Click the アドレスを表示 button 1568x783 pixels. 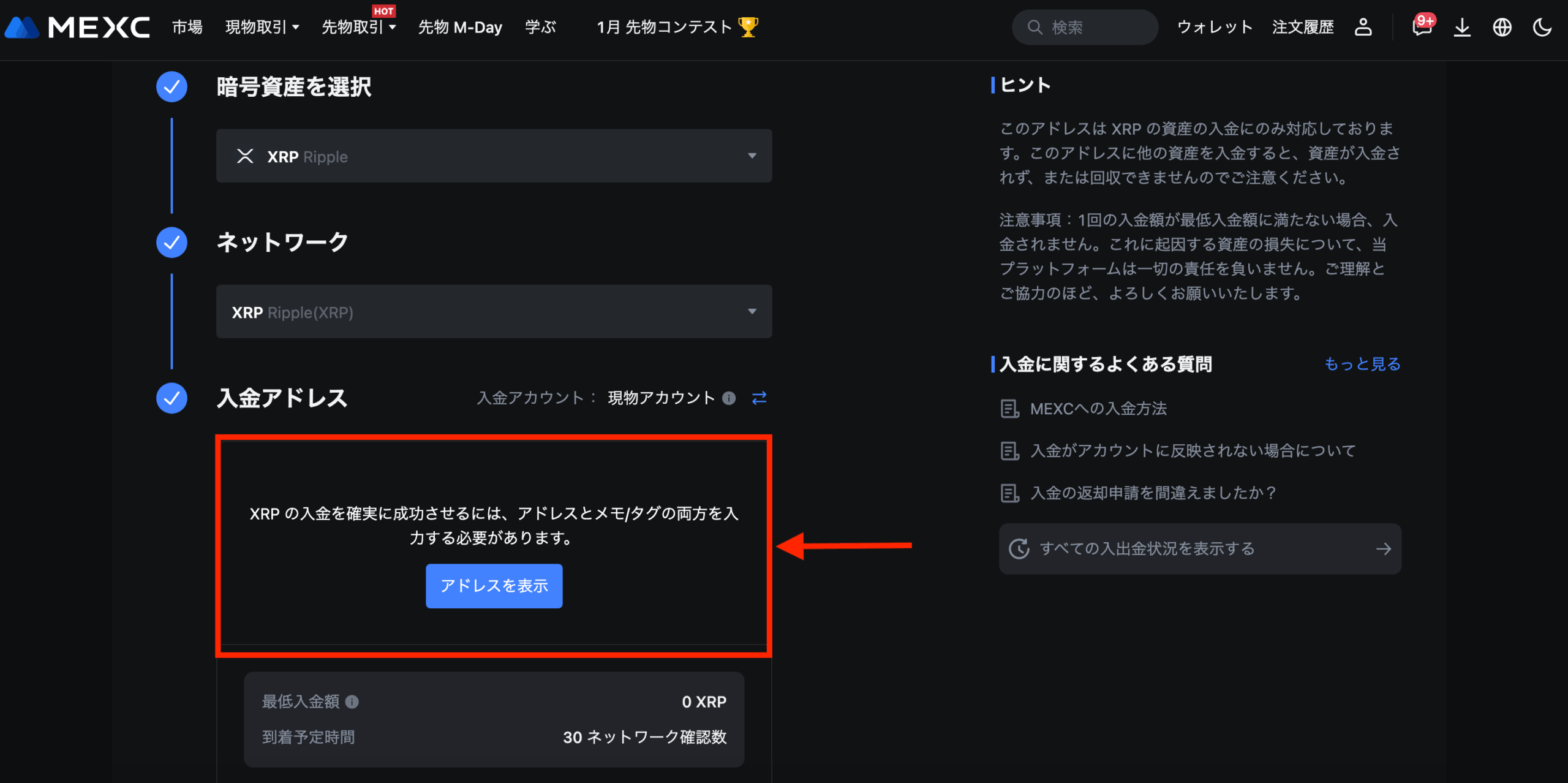click(494, 586)
